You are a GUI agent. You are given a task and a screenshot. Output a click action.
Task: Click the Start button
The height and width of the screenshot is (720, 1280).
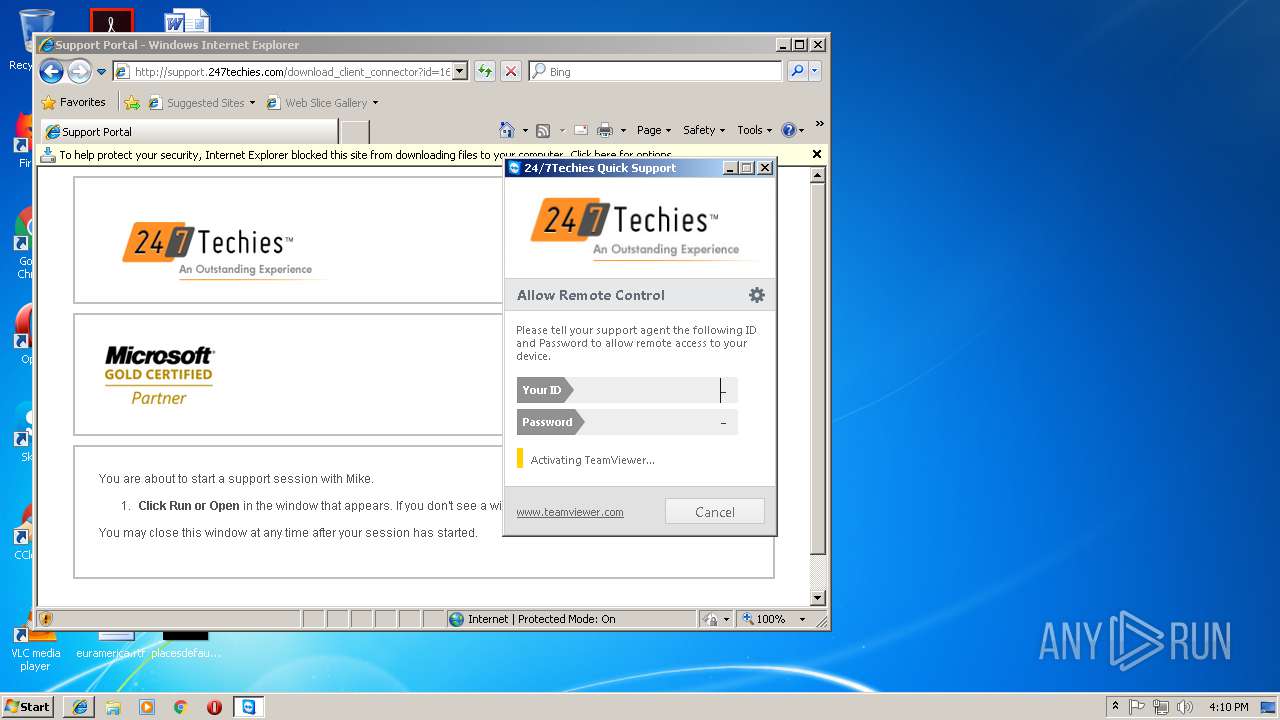(27, 707)
